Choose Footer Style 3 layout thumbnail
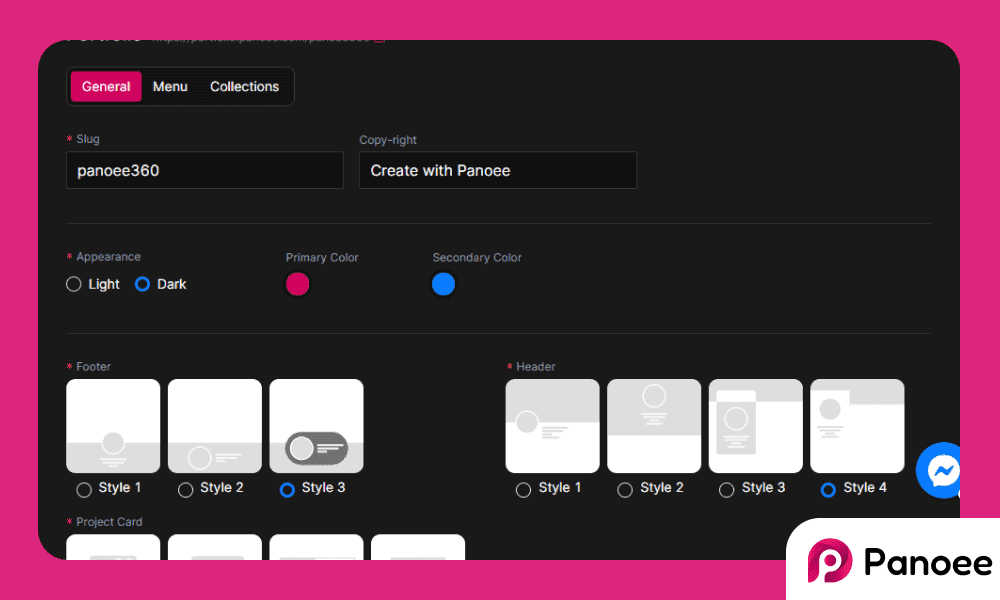Screen dimensions: 1000x600 [x=316, y=426]
